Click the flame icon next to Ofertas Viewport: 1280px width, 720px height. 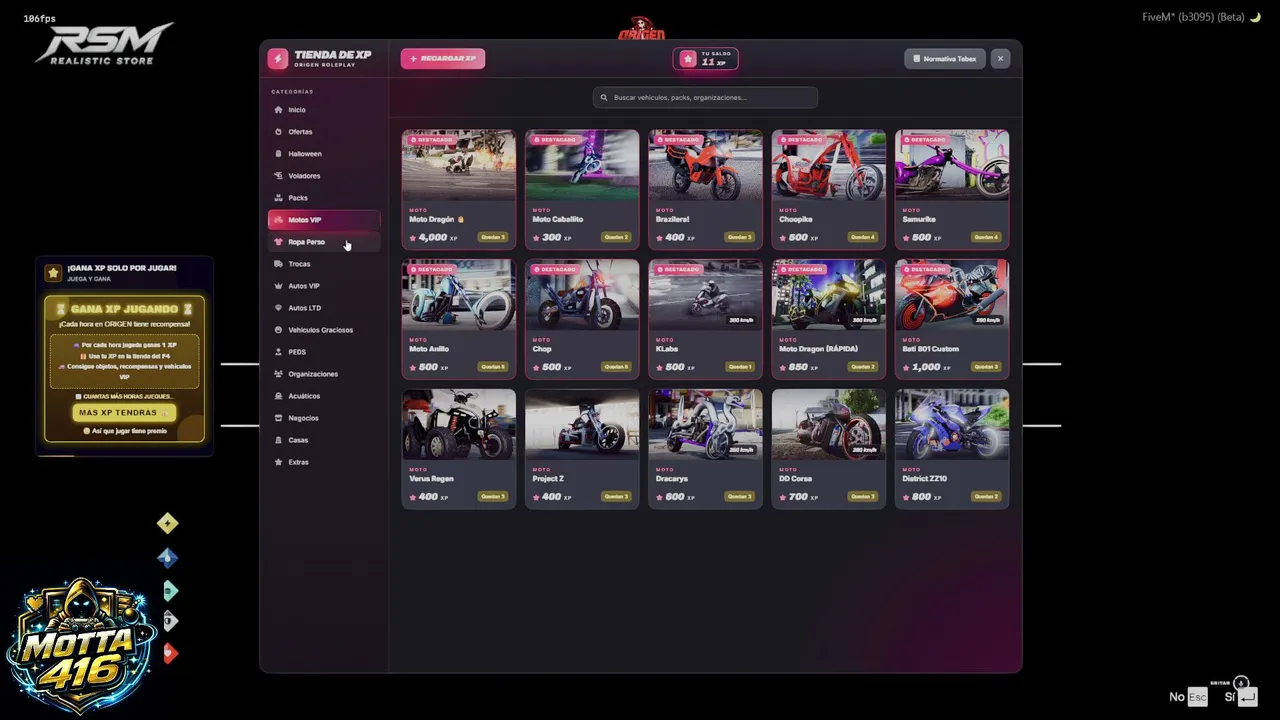point(278,132)
